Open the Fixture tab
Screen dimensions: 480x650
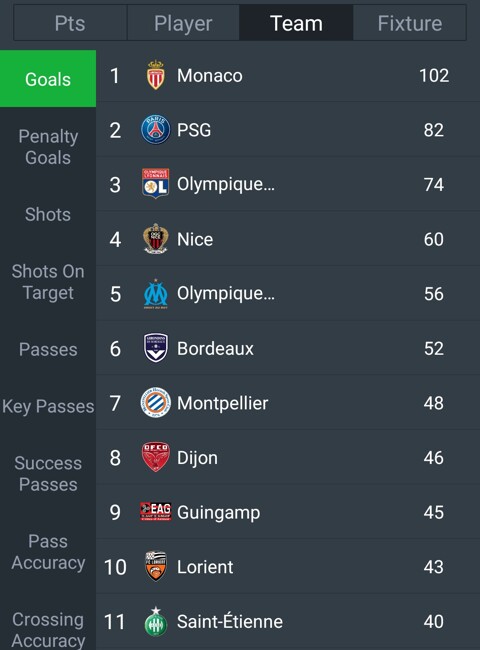(410, 23)
